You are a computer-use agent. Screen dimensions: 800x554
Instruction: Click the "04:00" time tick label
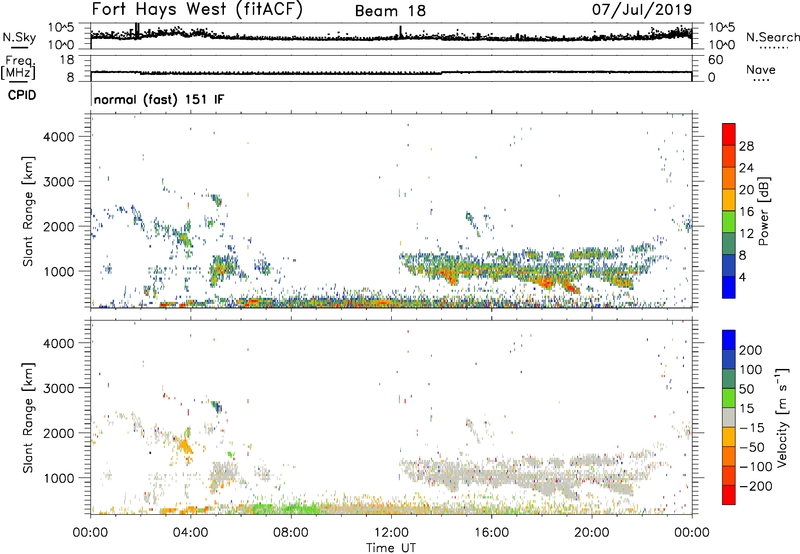[x=191, y=533]
